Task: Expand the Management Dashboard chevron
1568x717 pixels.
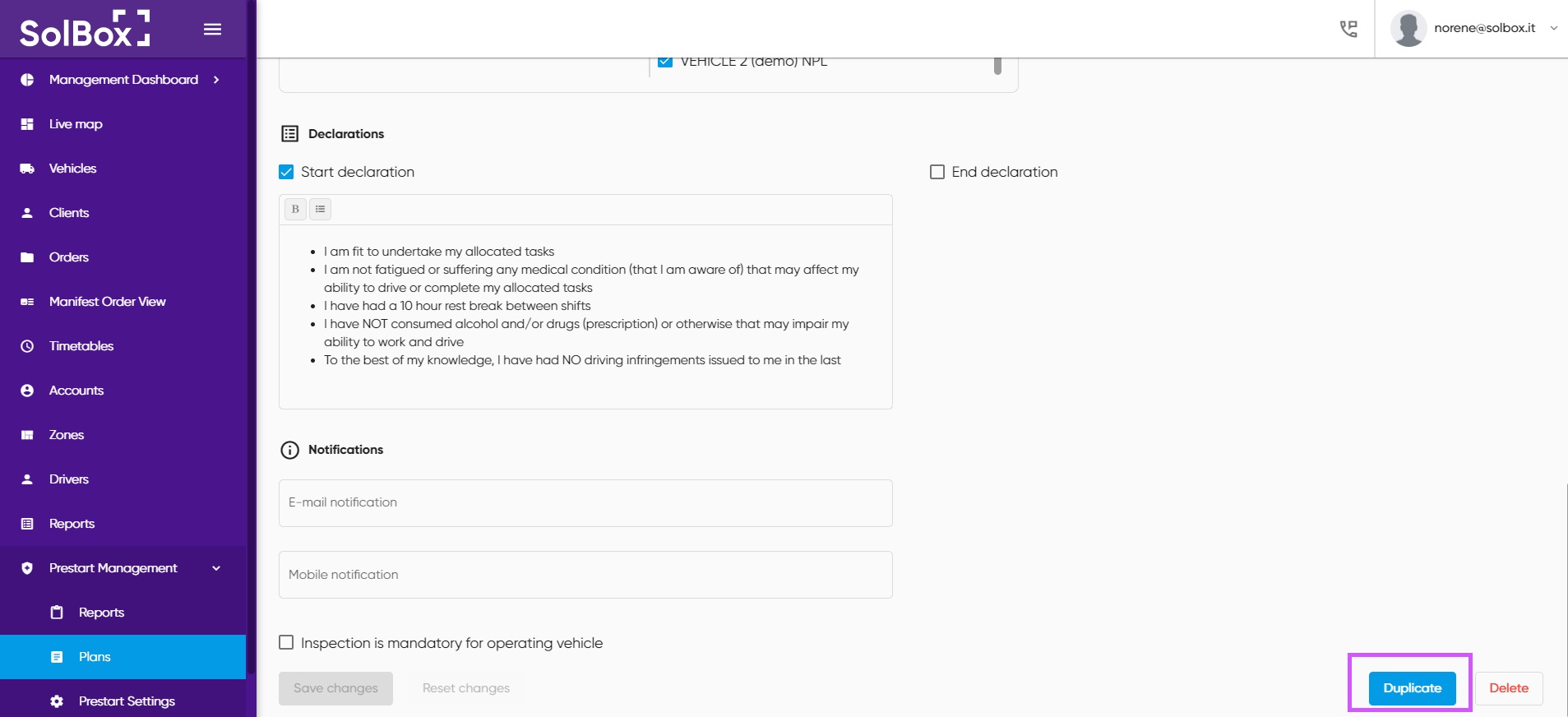Action: (216, 80)
